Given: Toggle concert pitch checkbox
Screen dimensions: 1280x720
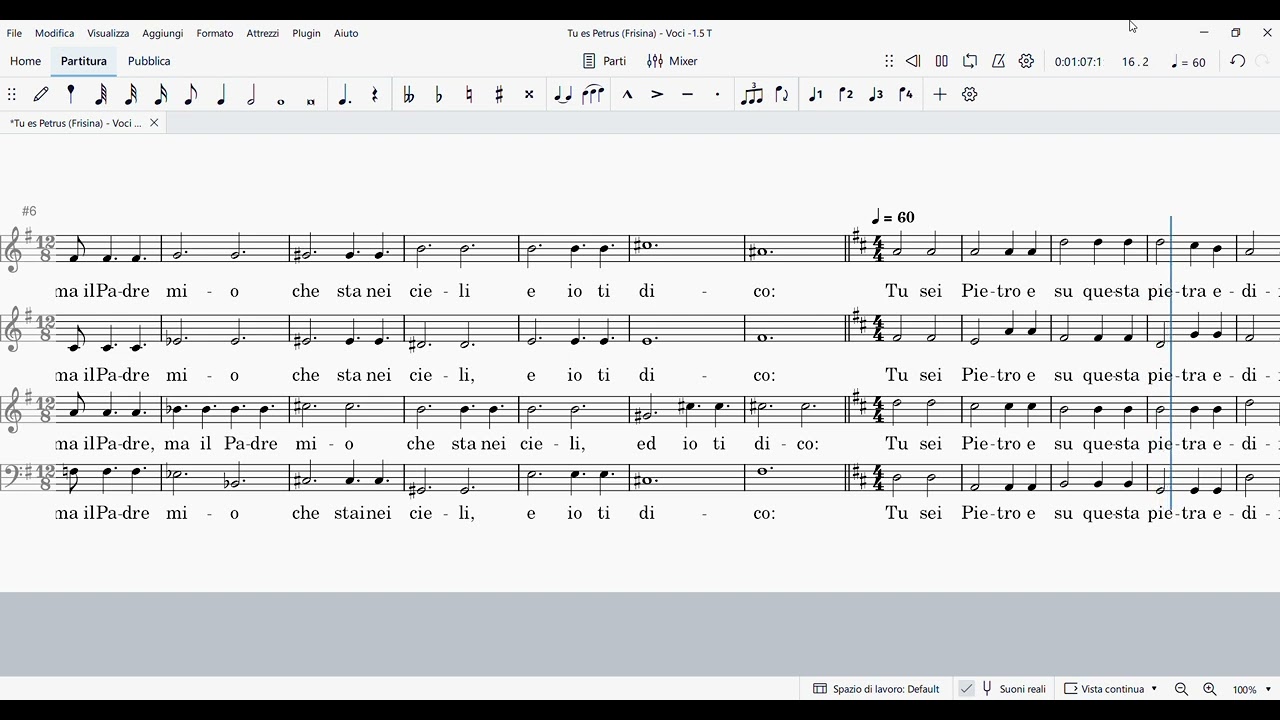Looking at the screenshot, I should [x=966, y=689].
